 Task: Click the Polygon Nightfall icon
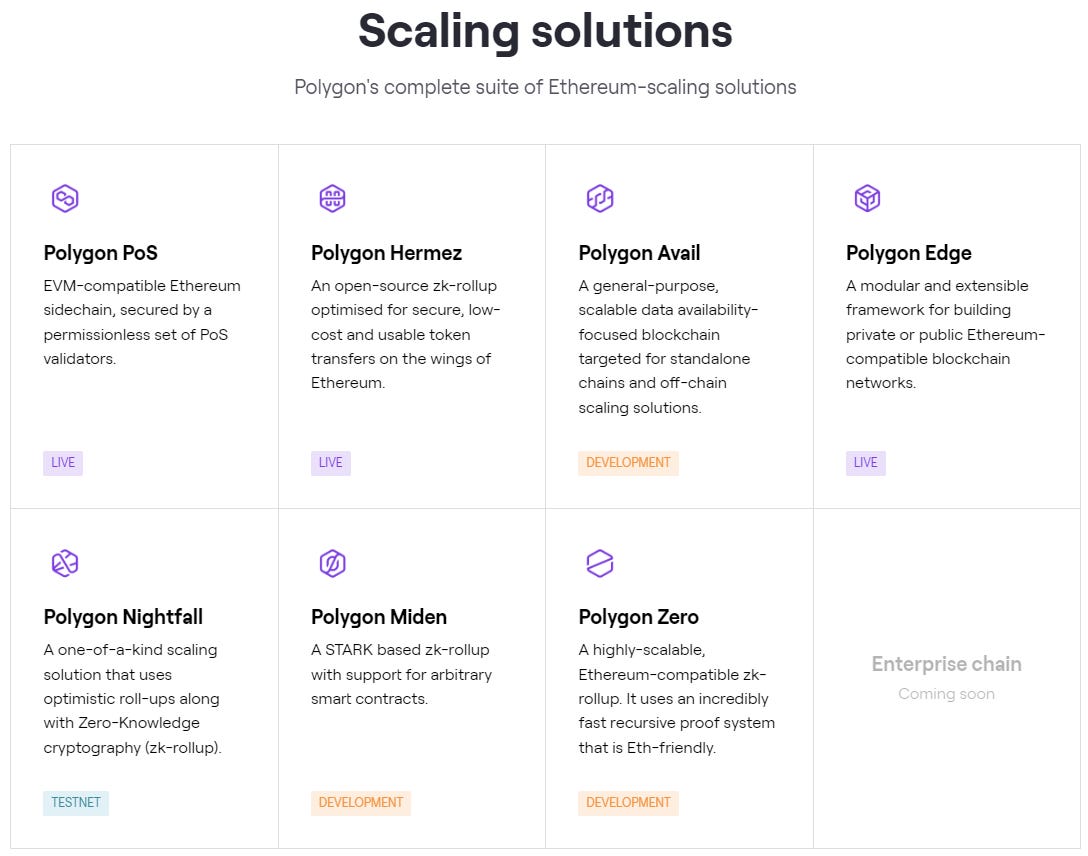tap(65, 563)
